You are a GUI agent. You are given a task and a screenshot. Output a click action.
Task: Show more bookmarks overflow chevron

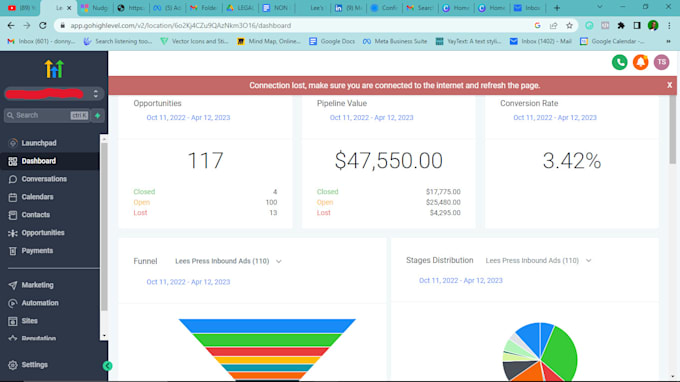[x=668, y=41]
